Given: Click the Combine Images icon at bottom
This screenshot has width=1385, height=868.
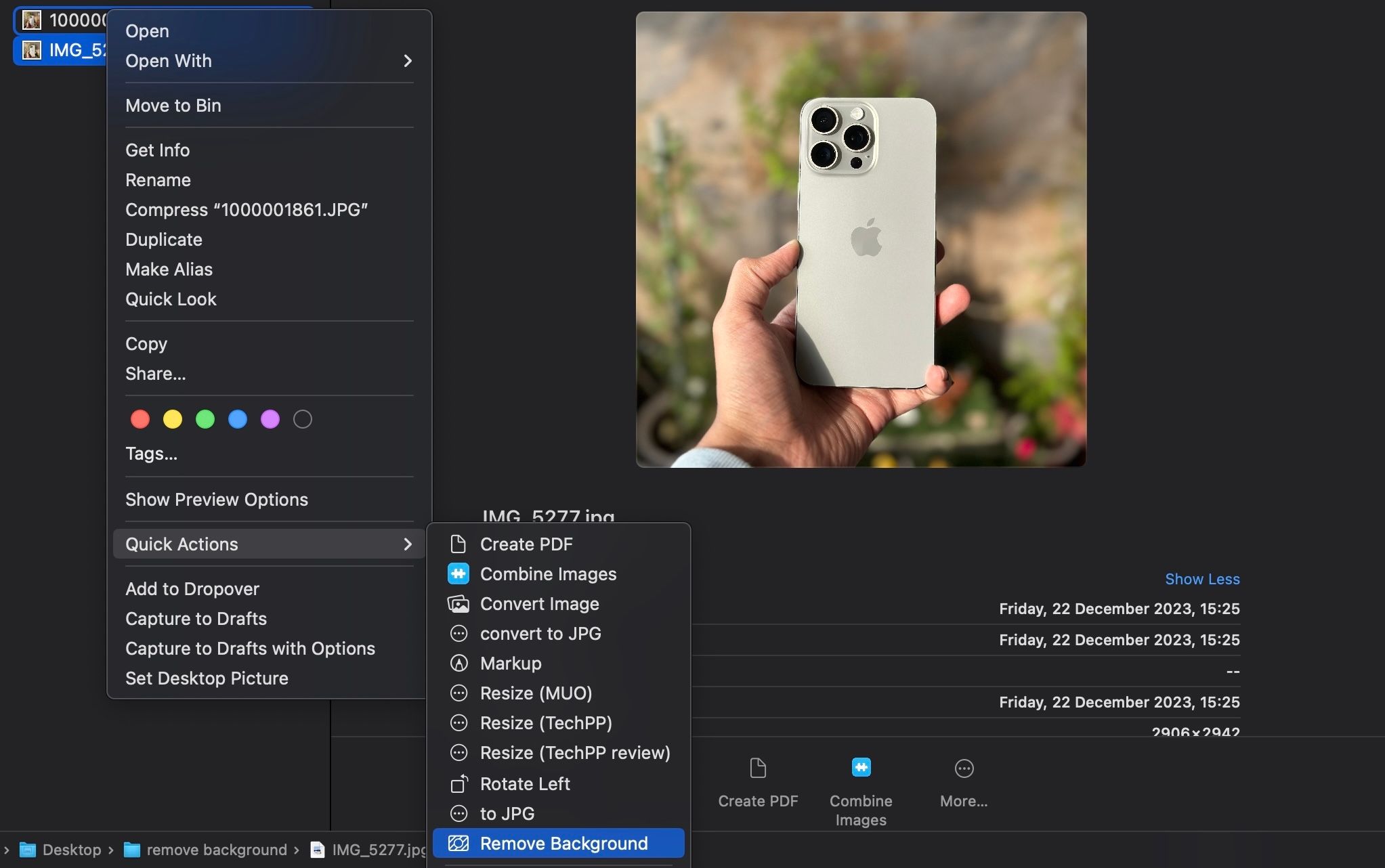Looking at the screenshot, I should (859, 768).
